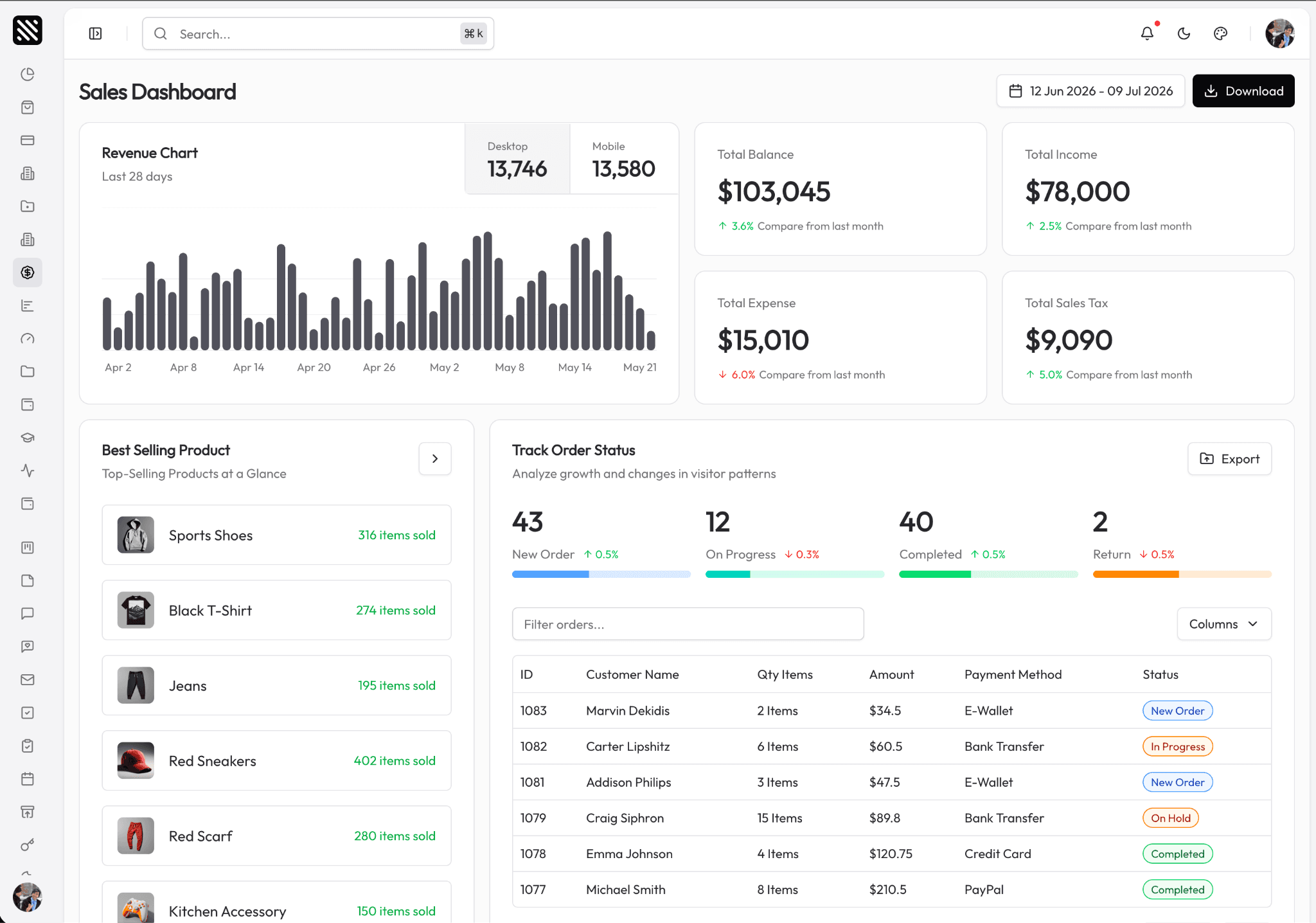Sort by Amount column header
Image resolution: width=1316 pixels, height=923 pixels.
coord(891,674)
